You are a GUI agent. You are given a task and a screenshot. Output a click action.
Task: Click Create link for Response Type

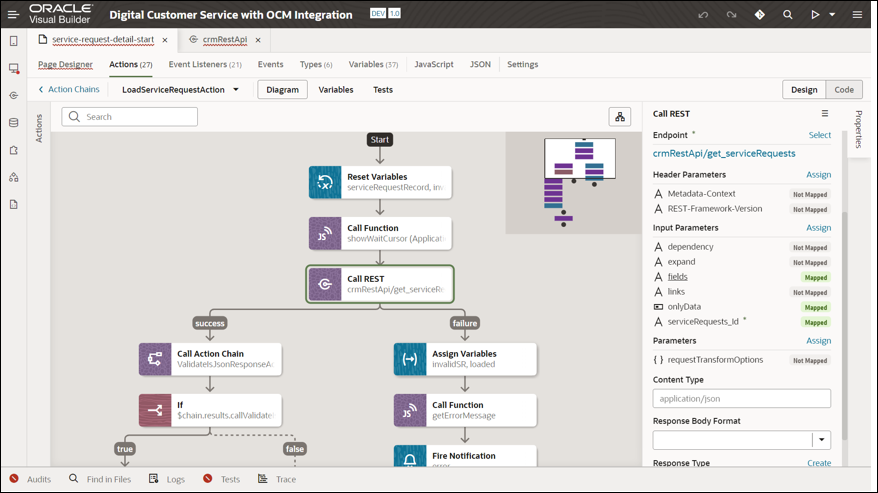click(819, 463)
